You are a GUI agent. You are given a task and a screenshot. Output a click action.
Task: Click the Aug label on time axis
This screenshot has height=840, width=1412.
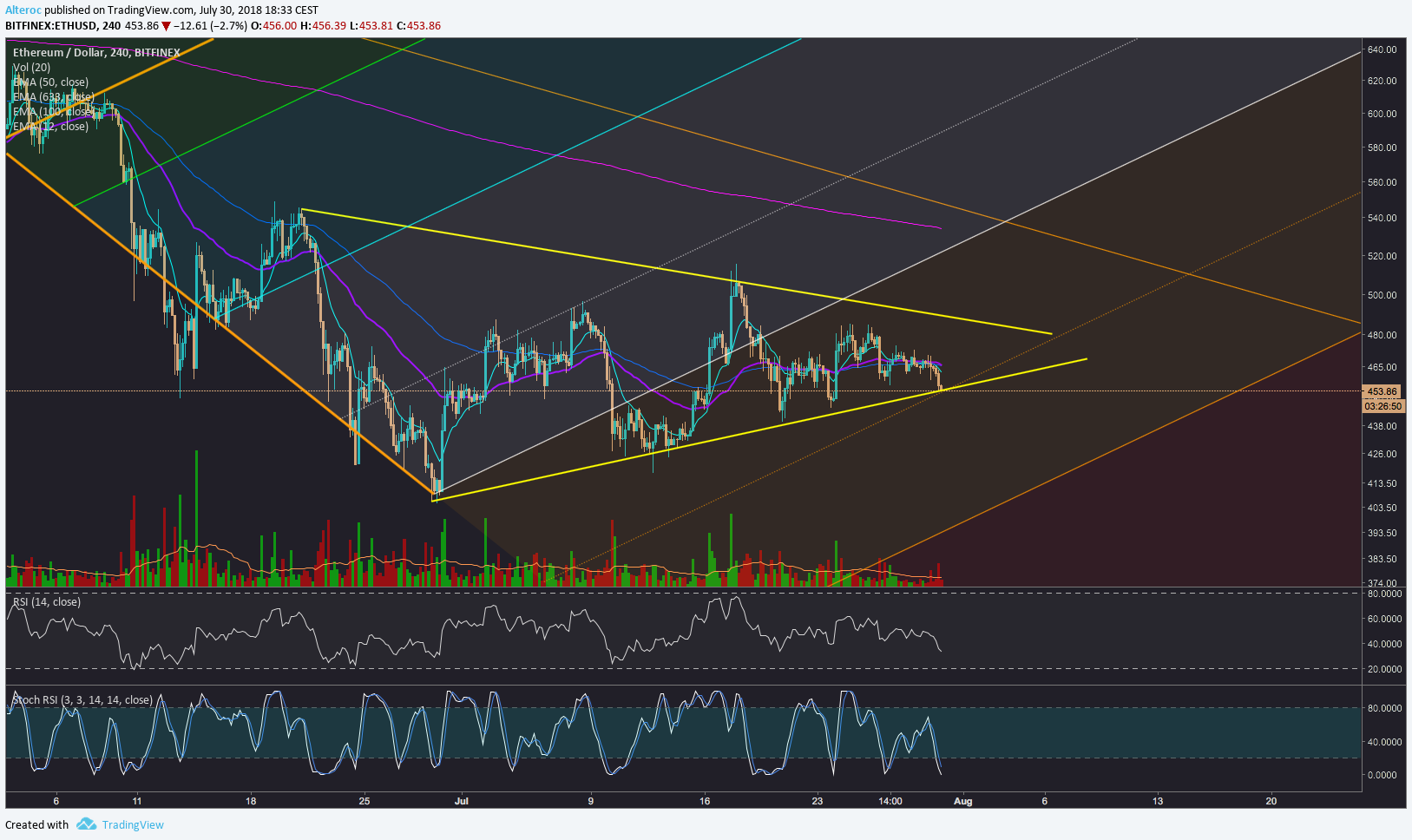click(x=962, y=801)
